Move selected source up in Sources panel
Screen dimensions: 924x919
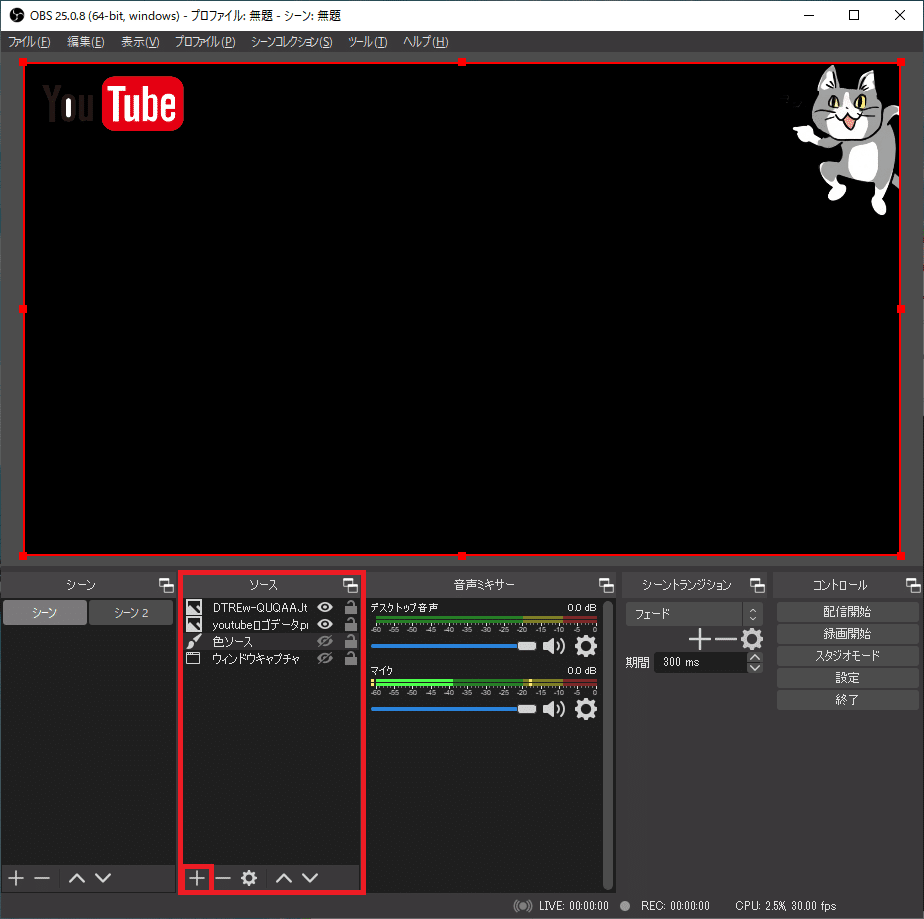point(284,878)
